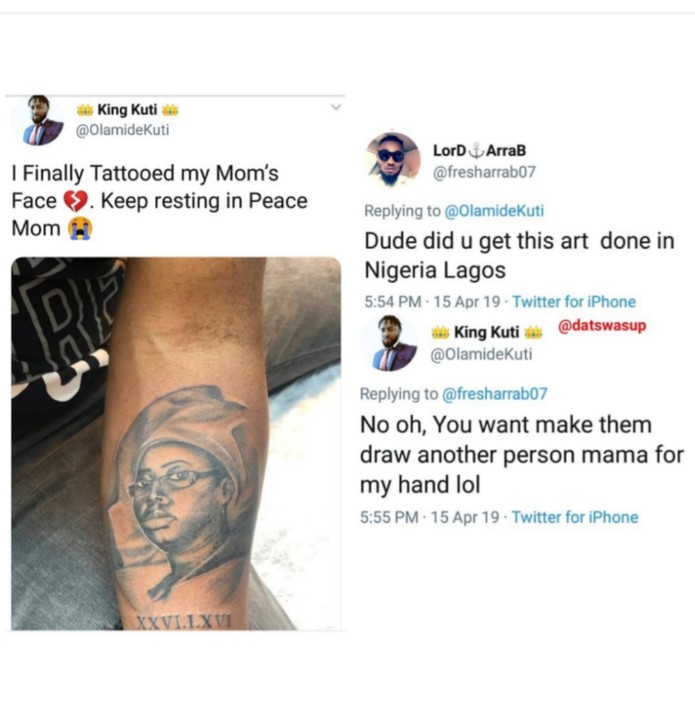The width and height of the screenshot is (695, 720).
Task: Open the 5:55 PM · 15 Apr 19 timestamp
Action: 432,517
